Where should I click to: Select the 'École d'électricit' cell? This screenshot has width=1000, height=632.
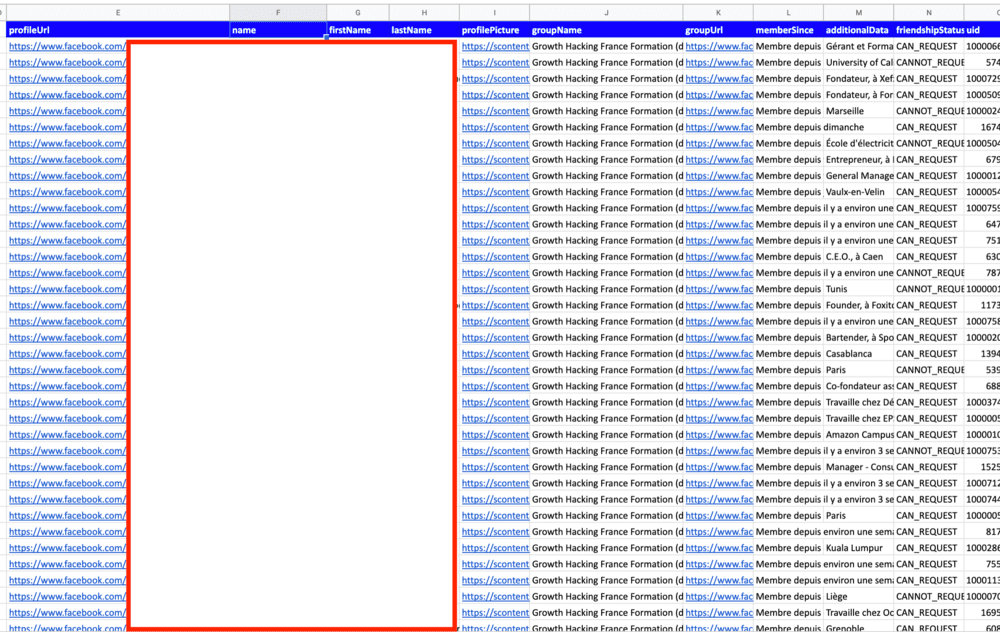pyautogui.click(x=858, y=143)
